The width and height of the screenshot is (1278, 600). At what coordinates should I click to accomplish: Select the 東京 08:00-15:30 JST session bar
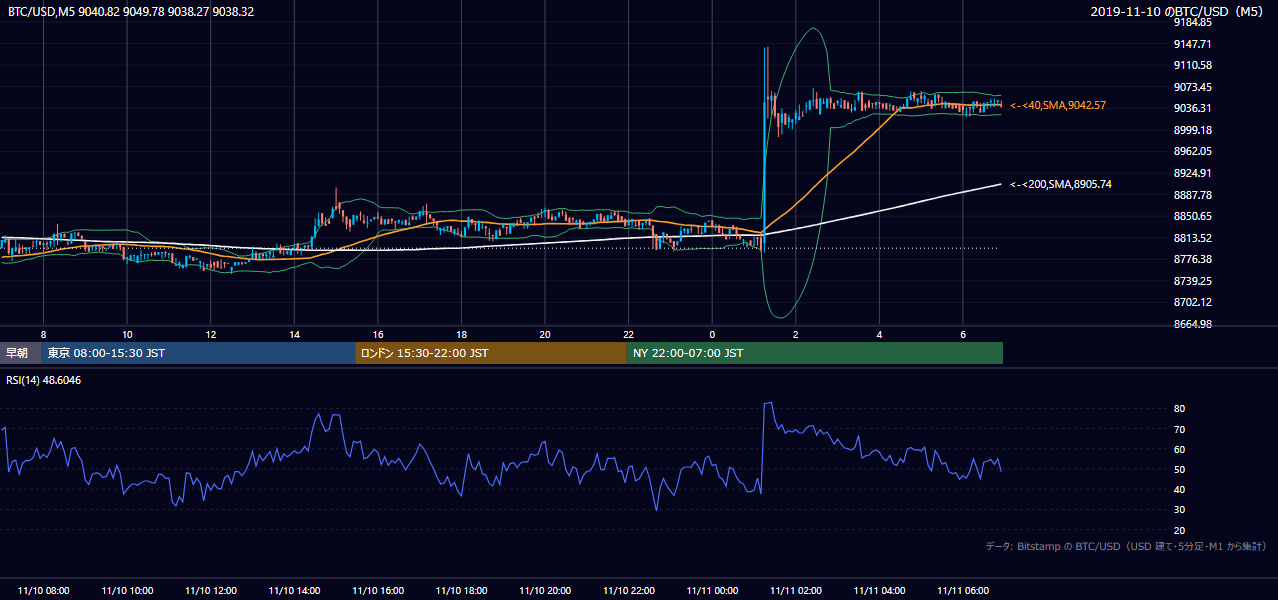pyautogui.click(x=198, y=353)
